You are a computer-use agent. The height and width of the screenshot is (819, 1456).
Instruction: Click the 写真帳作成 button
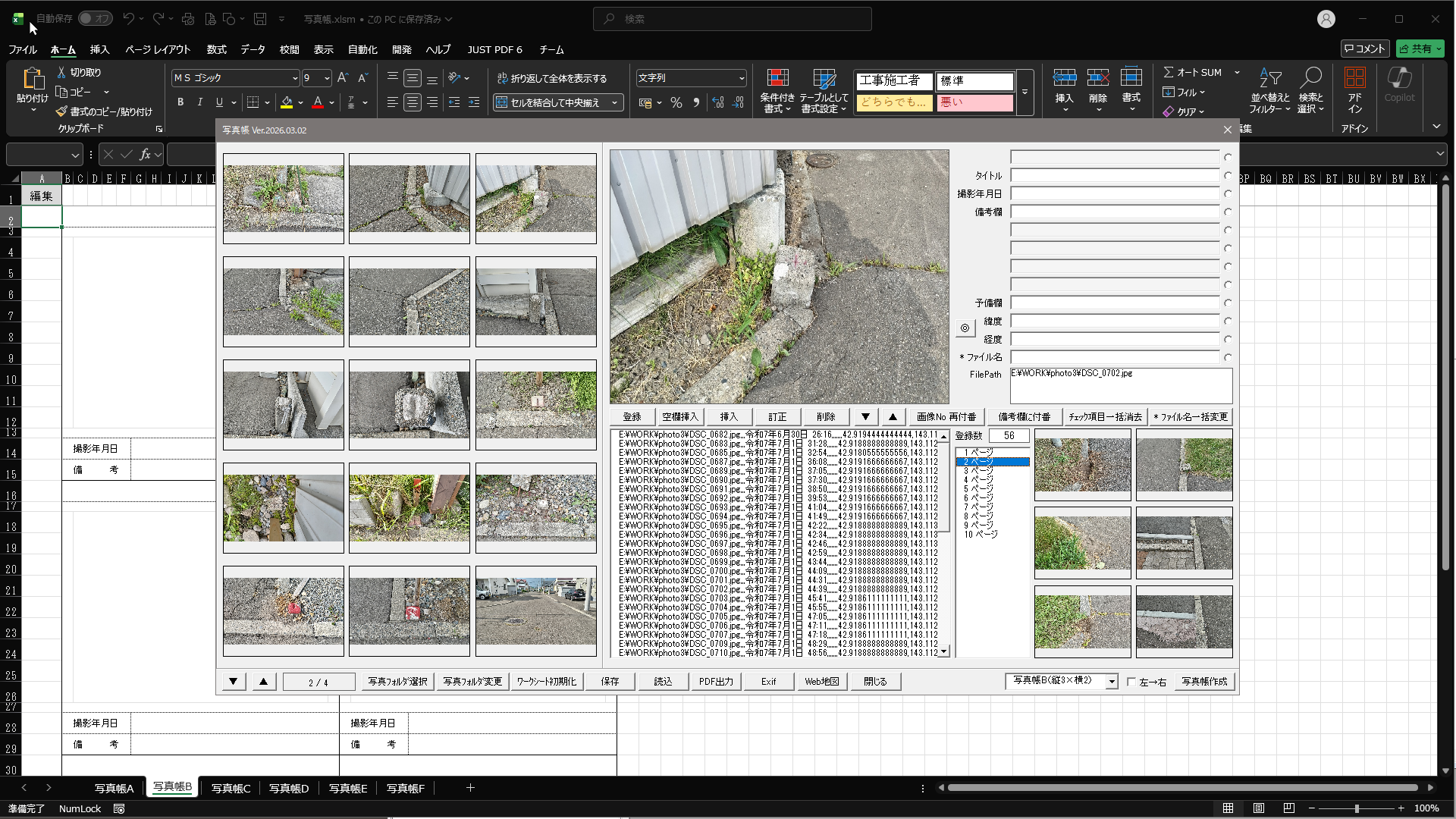[1204, 682]
